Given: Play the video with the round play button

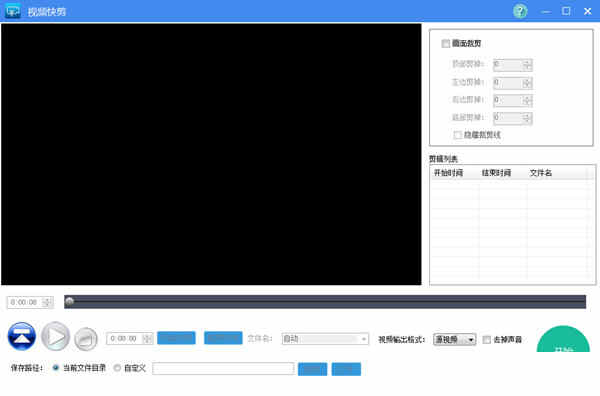Looking at the screenshot, I should (55, 336).
